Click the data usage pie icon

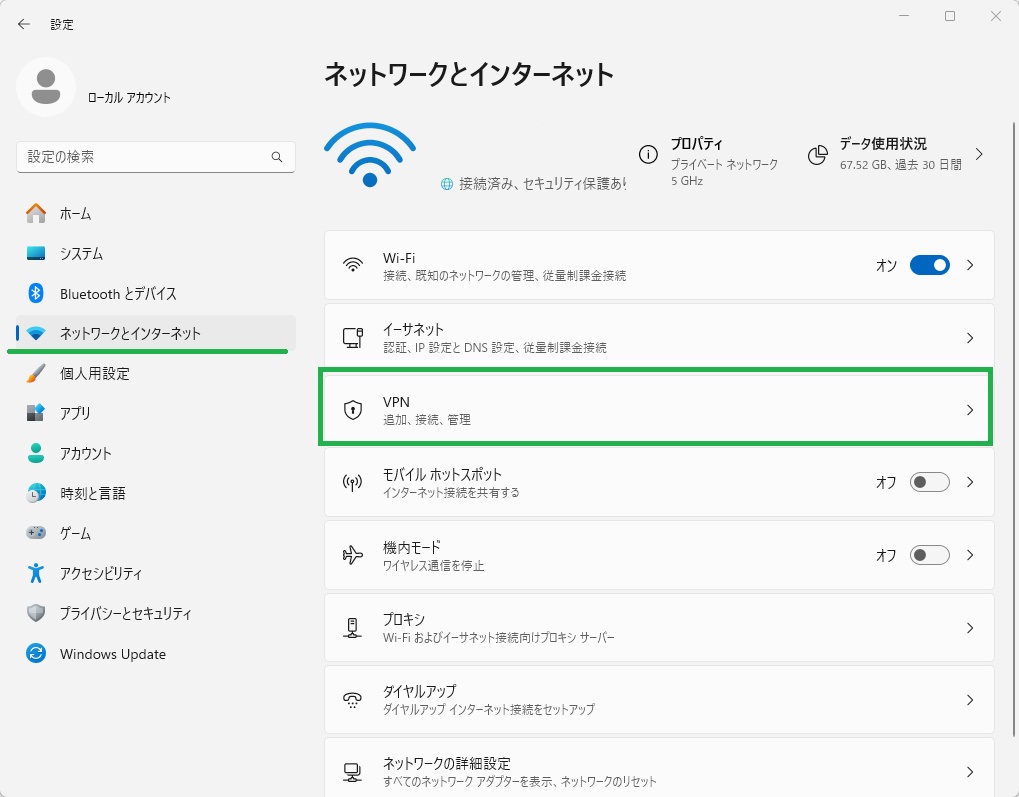click(817, 155)
